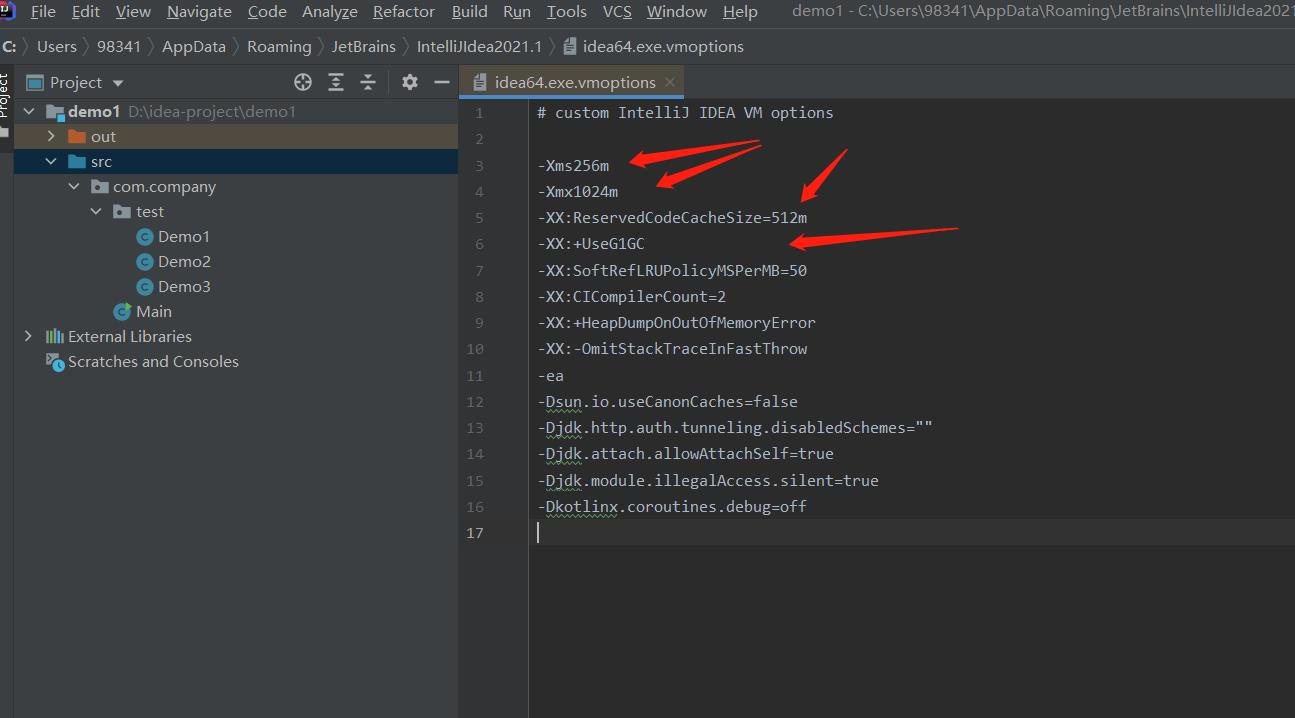This screenshot has height=718, width=1295.
Task: Click the -Djdk.module.illegalAccess.silent=true line
Action: coord(708,481)
